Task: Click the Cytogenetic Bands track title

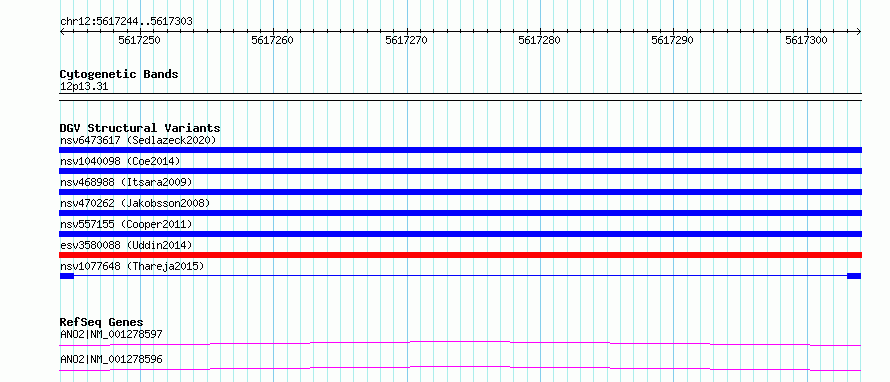Action: click(x=119, y=74)
